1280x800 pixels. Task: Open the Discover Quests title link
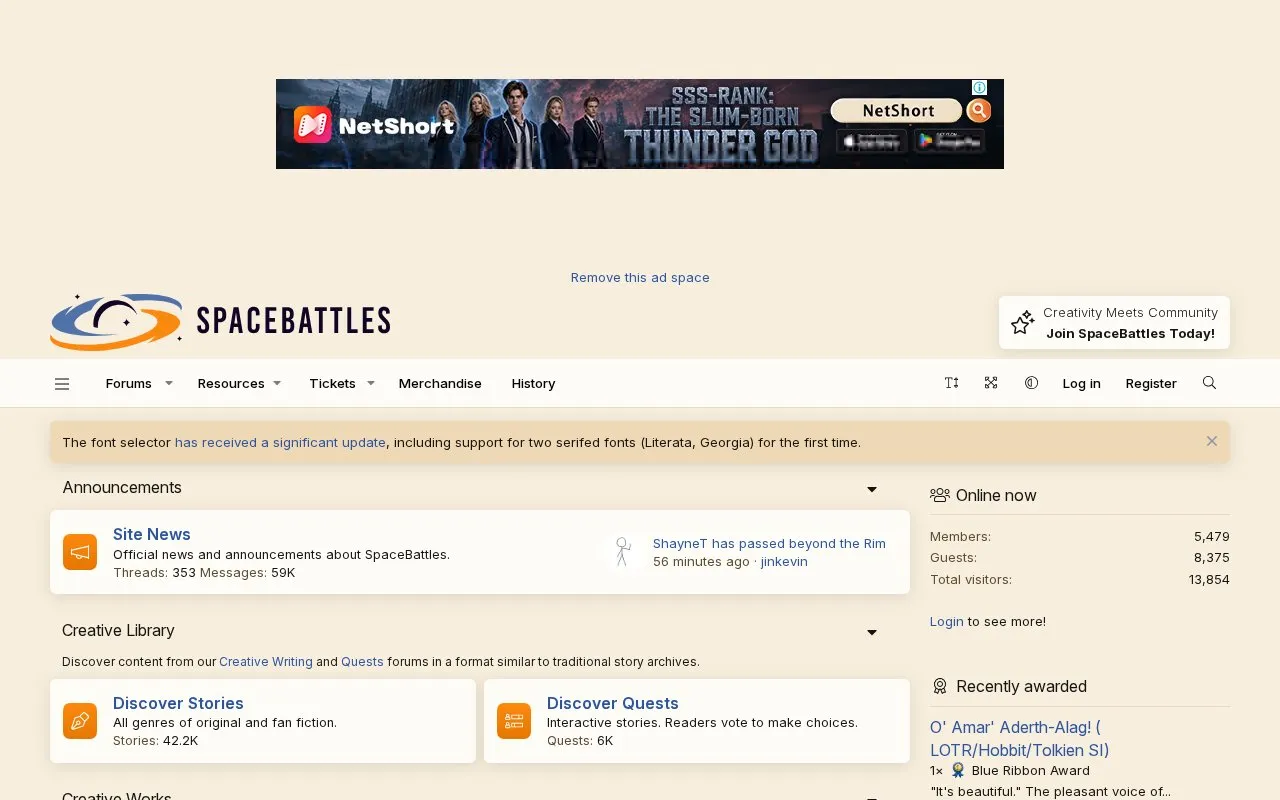[613, 703]
